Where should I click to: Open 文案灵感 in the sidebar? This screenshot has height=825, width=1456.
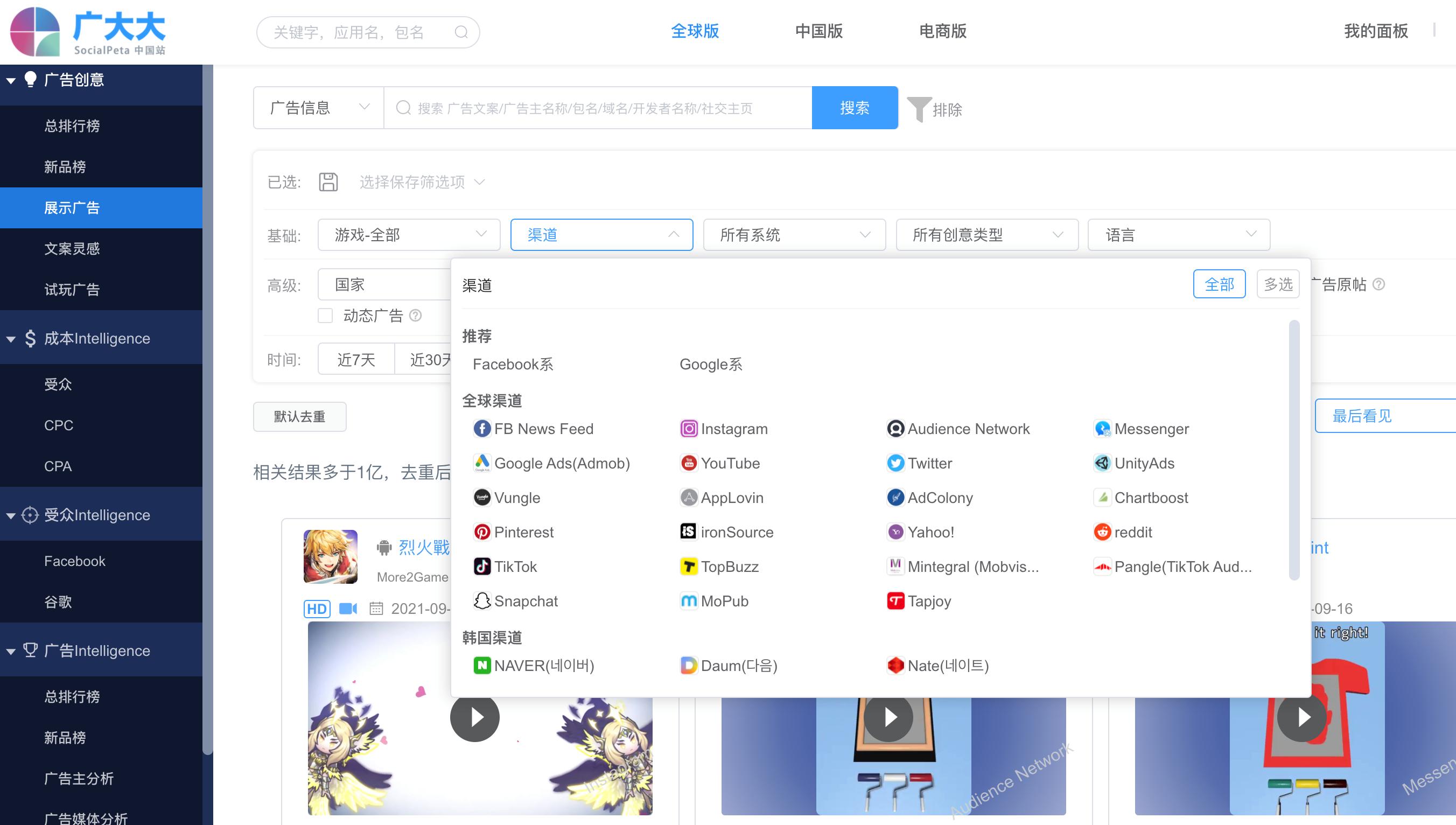coord(72,249)
